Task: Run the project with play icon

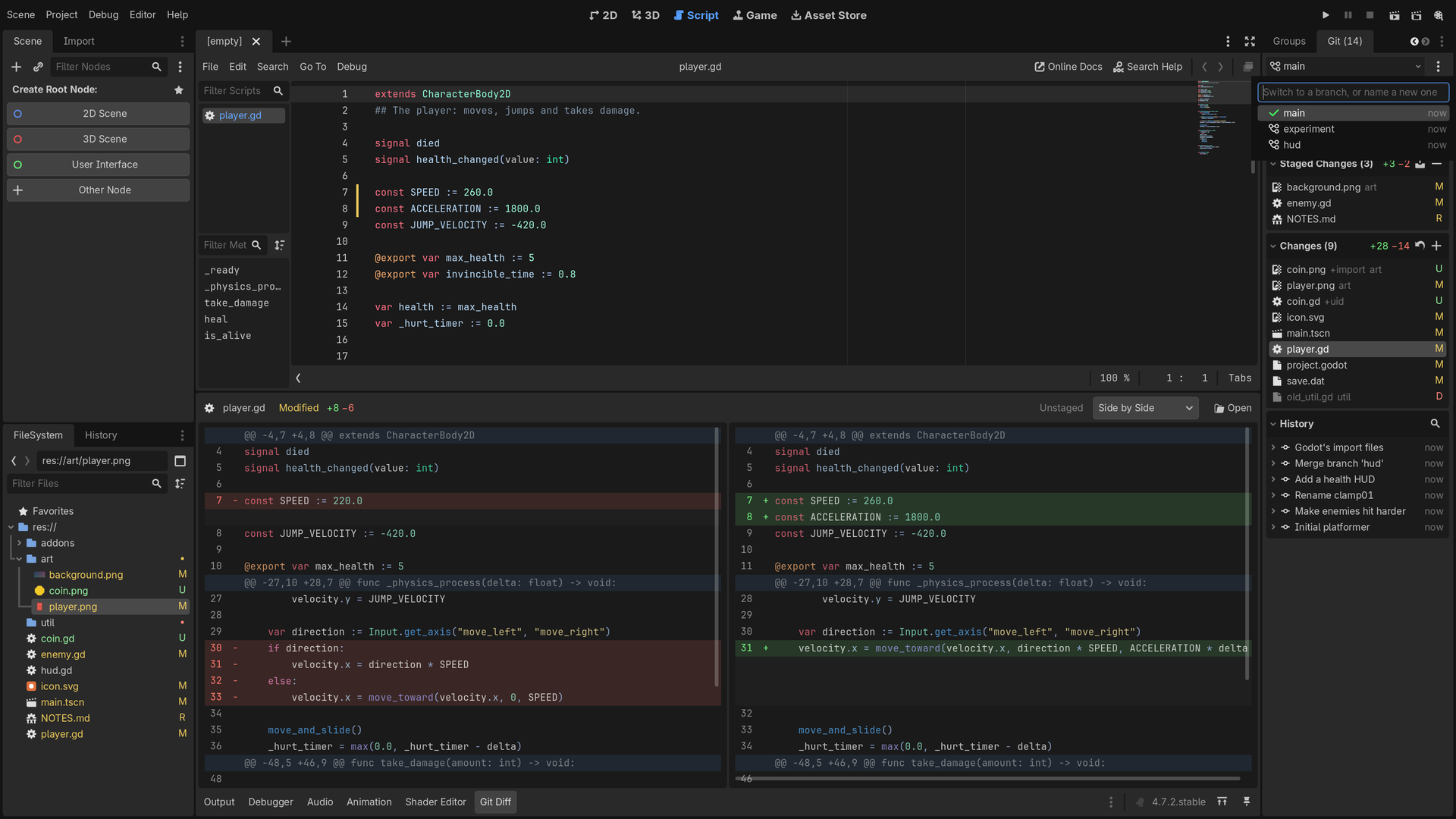Action: click(1326, 15)
